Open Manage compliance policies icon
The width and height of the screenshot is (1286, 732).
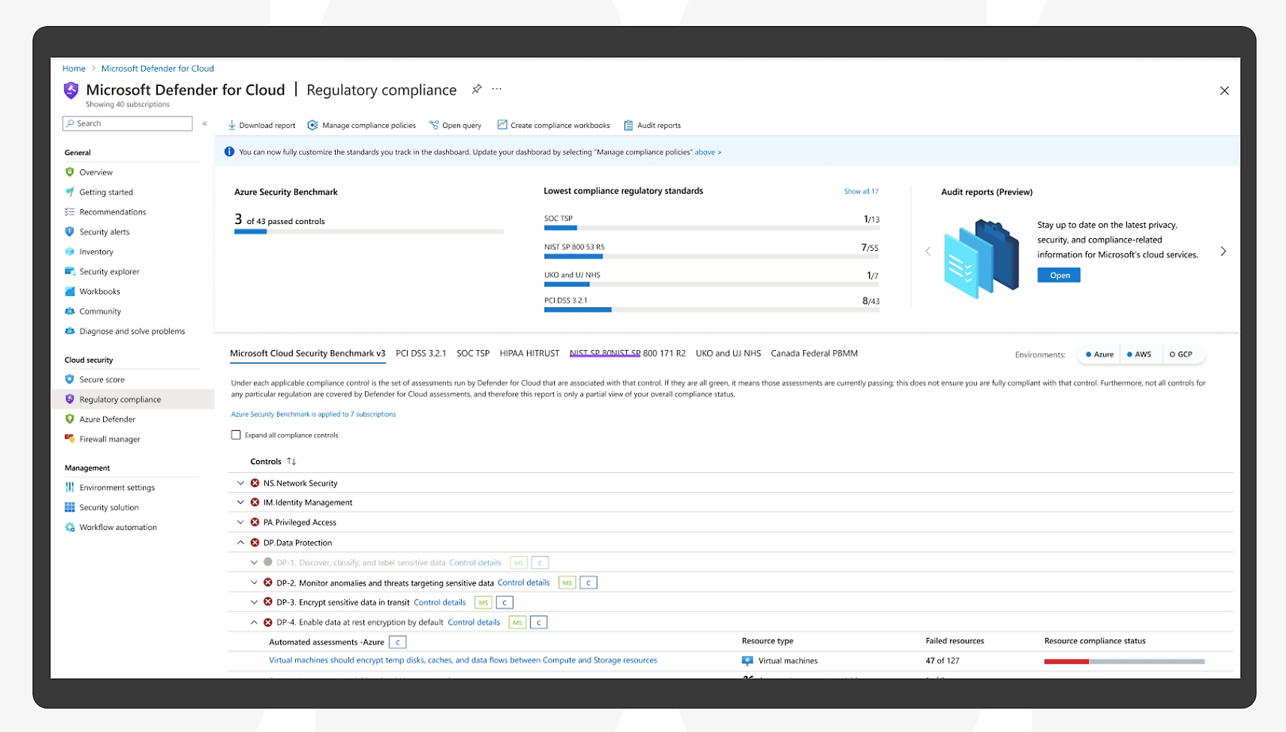[x=313, y=125]
